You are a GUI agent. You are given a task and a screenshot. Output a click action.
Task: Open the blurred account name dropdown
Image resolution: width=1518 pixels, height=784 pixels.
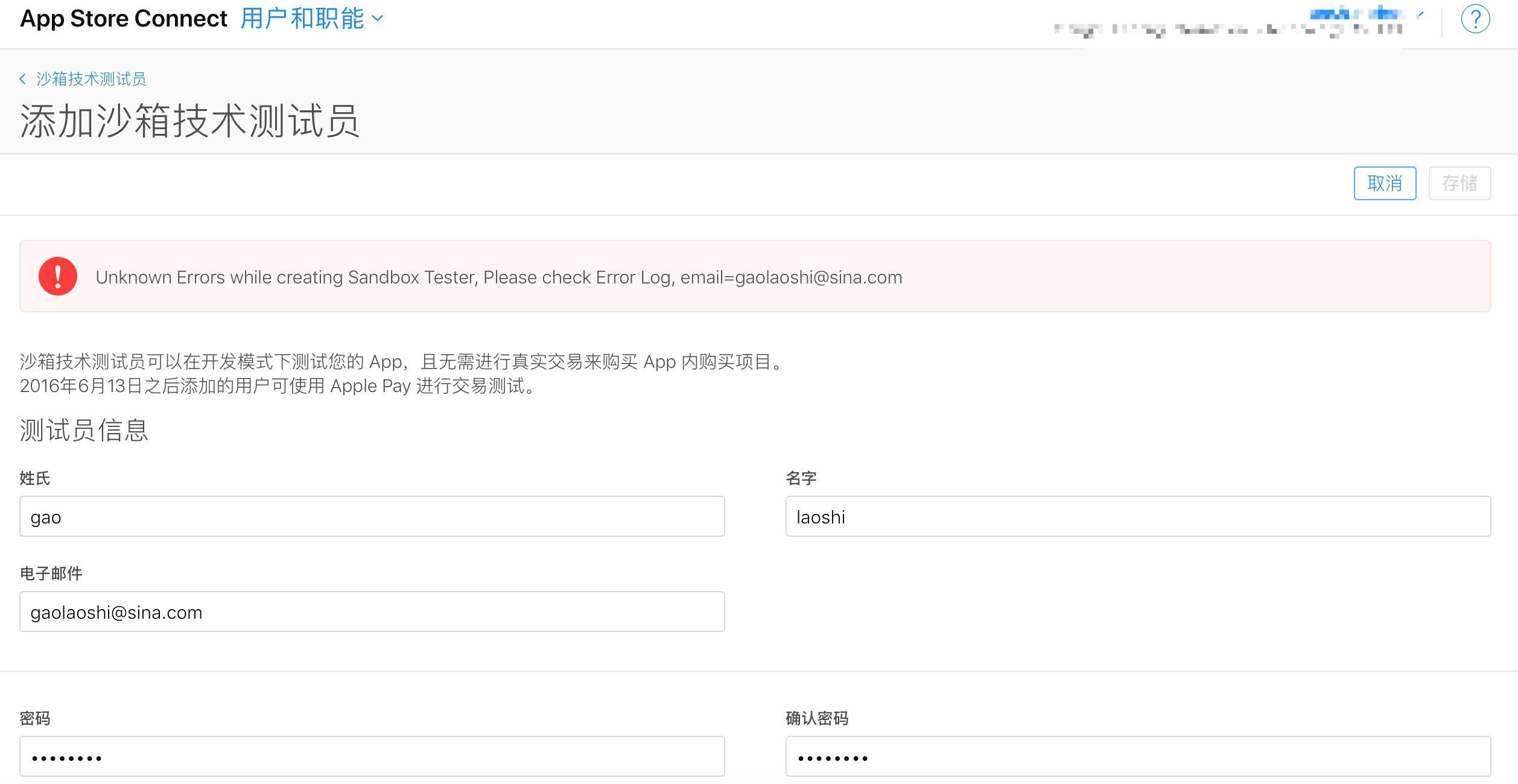pyautogui.click(x=1358, y=13)
